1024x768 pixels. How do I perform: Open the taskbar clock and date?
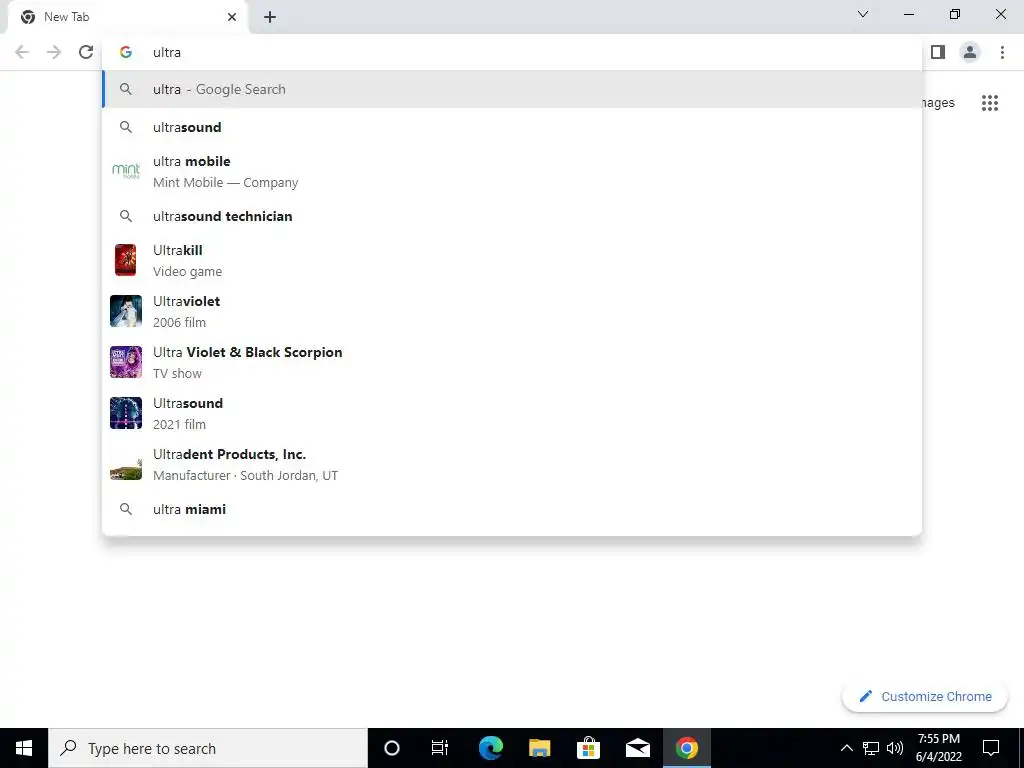coord(938,748)
